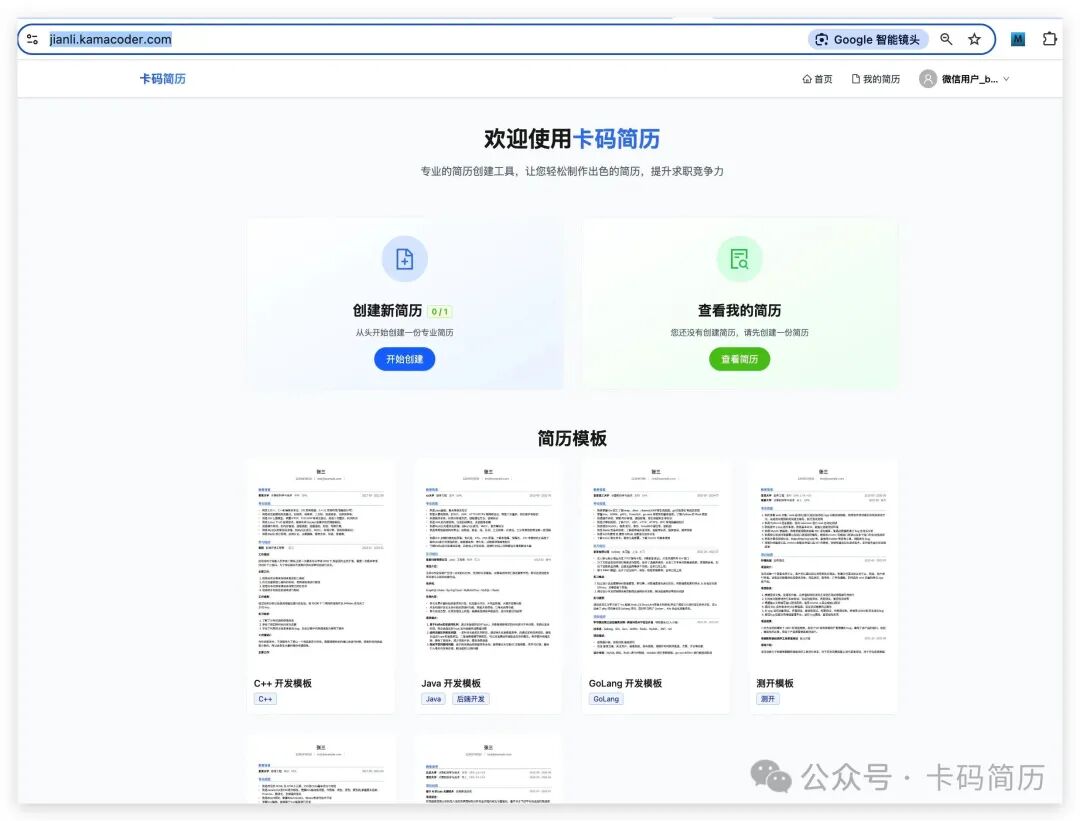Bookmark this page with the star icon
The height and width of the screenshot is (821, 1080).
click(974, 39)
